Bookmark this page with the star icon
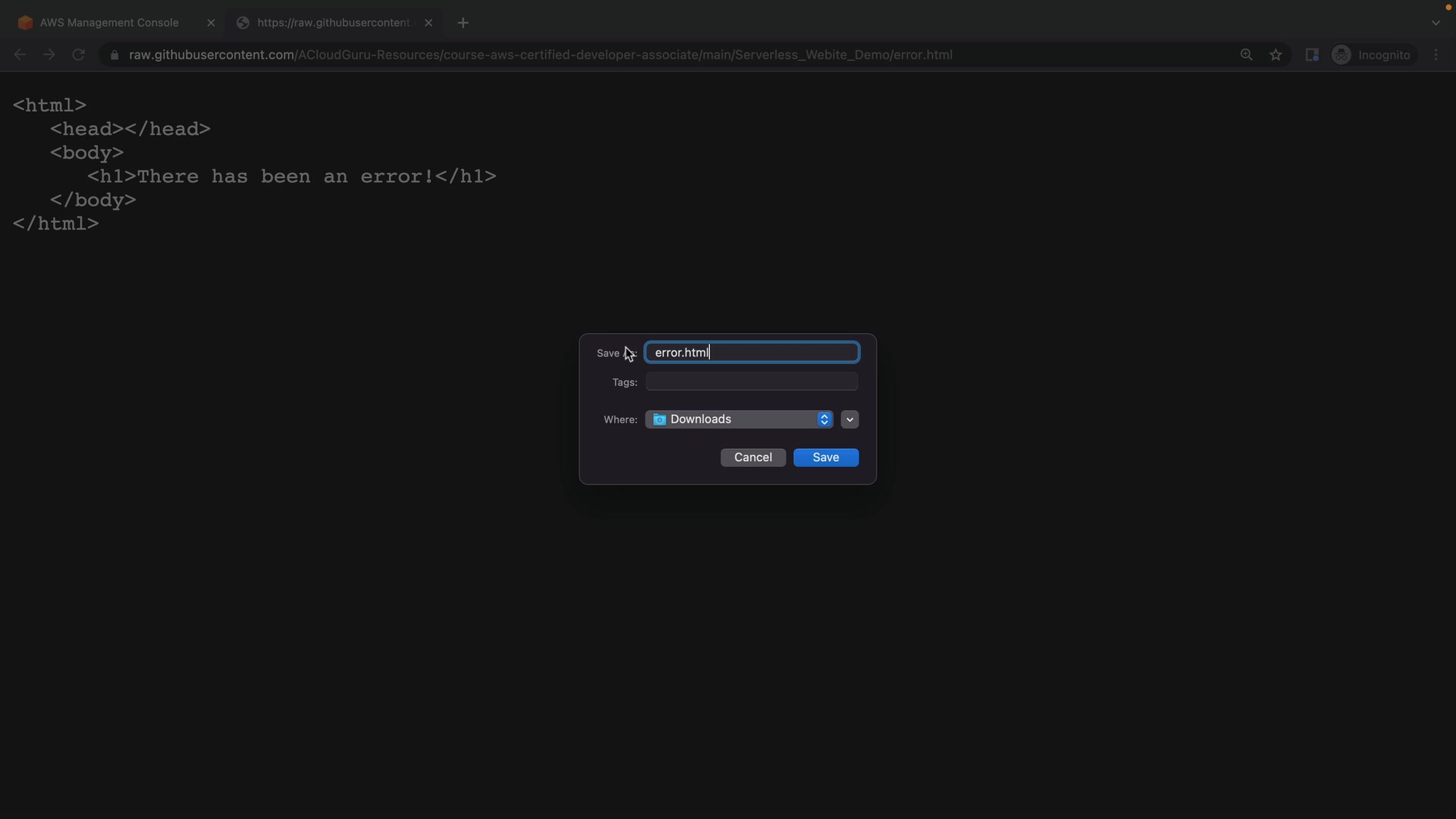Viewport: 1456px width, 819px height. pyautogui.click(x=1276, y=55)
